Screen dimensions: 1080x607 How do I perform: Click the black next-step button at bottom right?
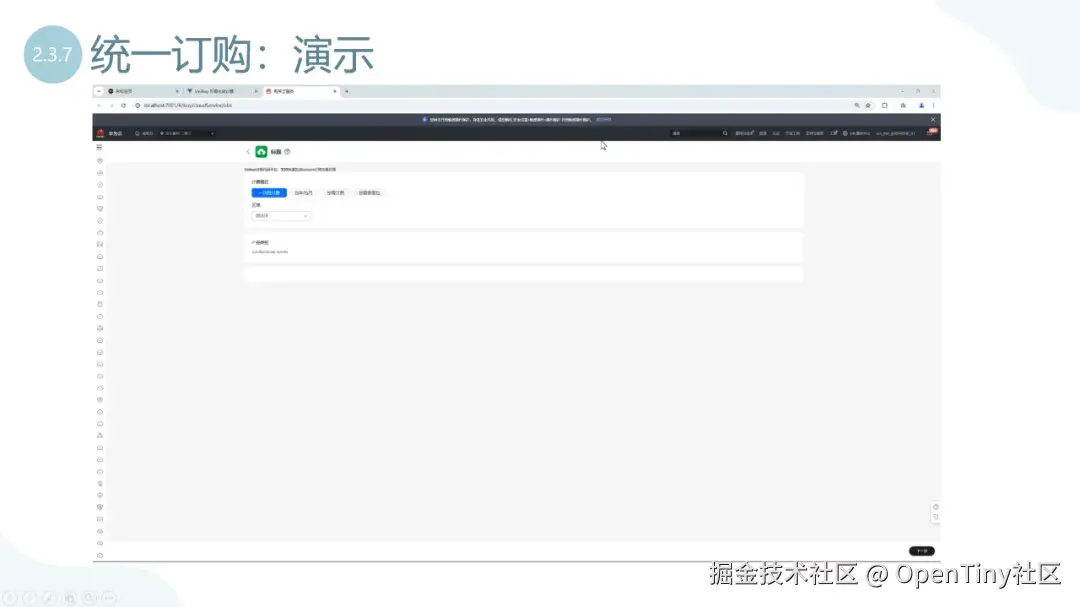[922, 551]
